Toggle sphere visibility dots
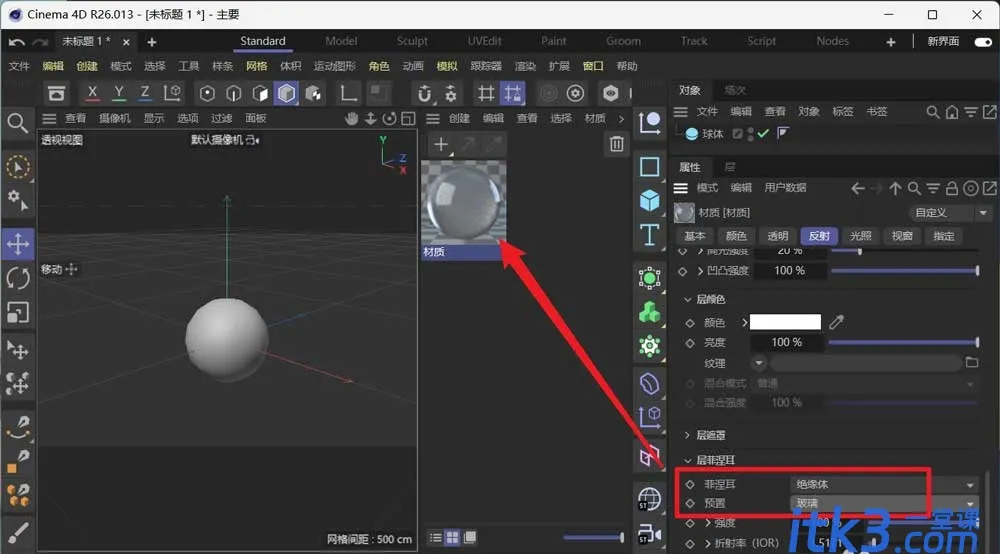1000x554 pixels. click(x=751, y=133)
